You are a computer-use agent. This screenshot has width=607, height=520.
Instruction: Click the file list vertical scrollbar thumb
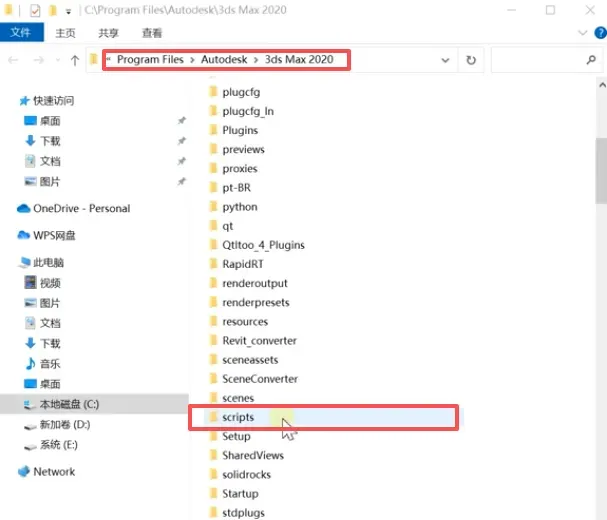coord(602,170)
